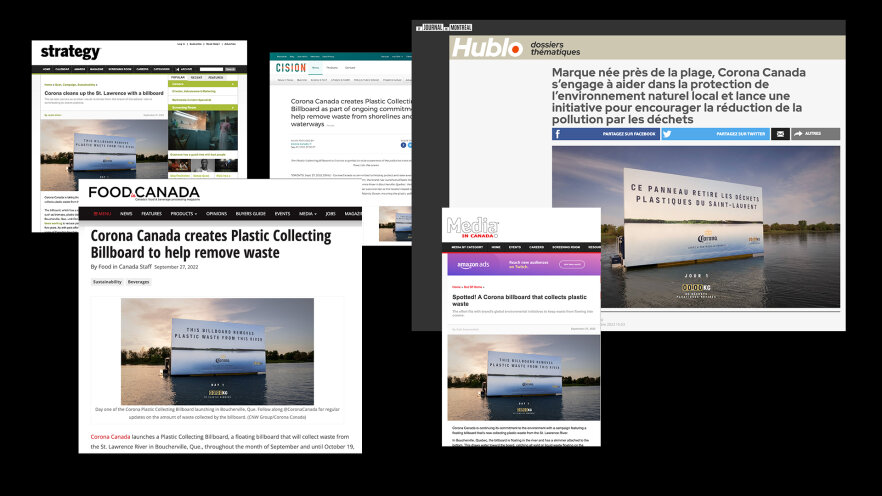Open Archive in strategy nav bar
The height and width of the screenshot is (496, 882).
click(x=186, y=69)
